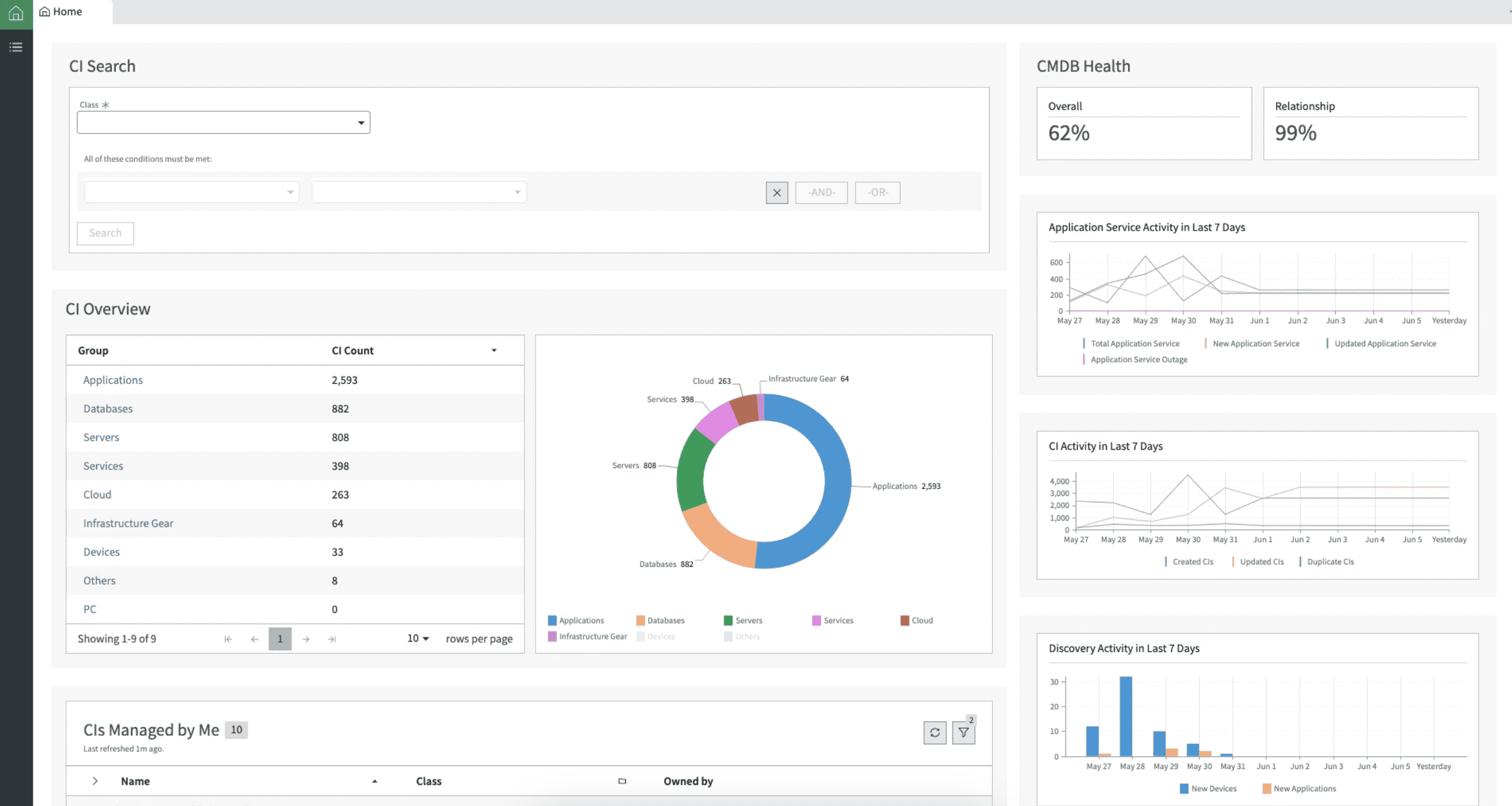1512x806 pixels.
Task: Toggle Infrastructure Gear legend in donut chart
Action: [x=587, y=636]
